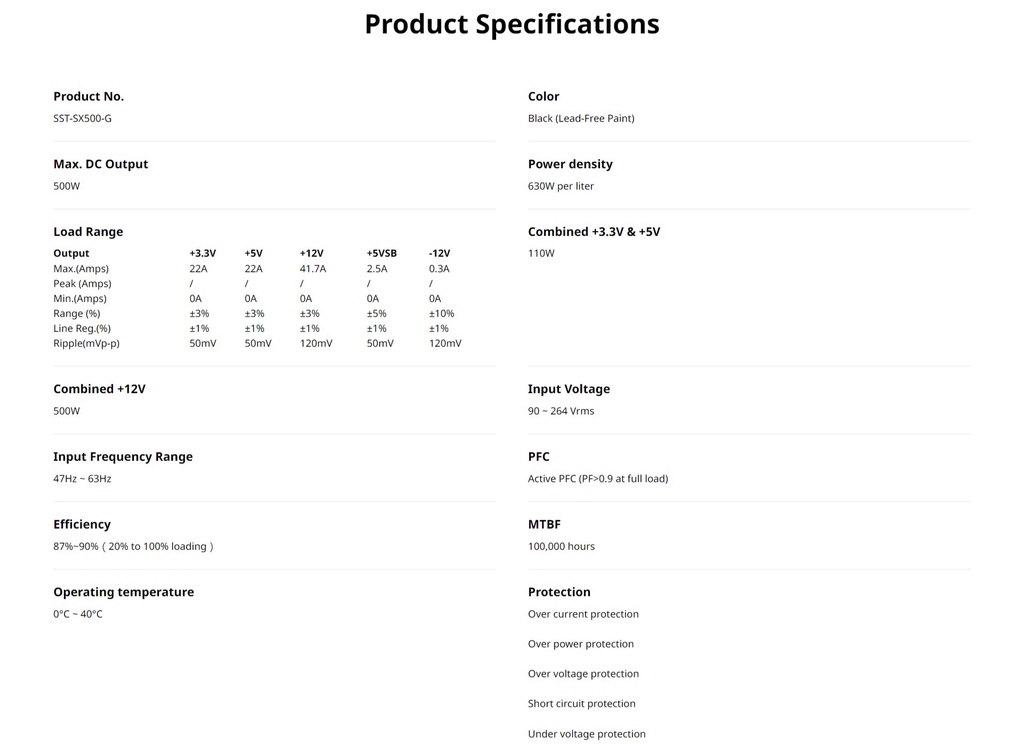
Task: Click the Load Range heading
Action: [x=88, y=232]
